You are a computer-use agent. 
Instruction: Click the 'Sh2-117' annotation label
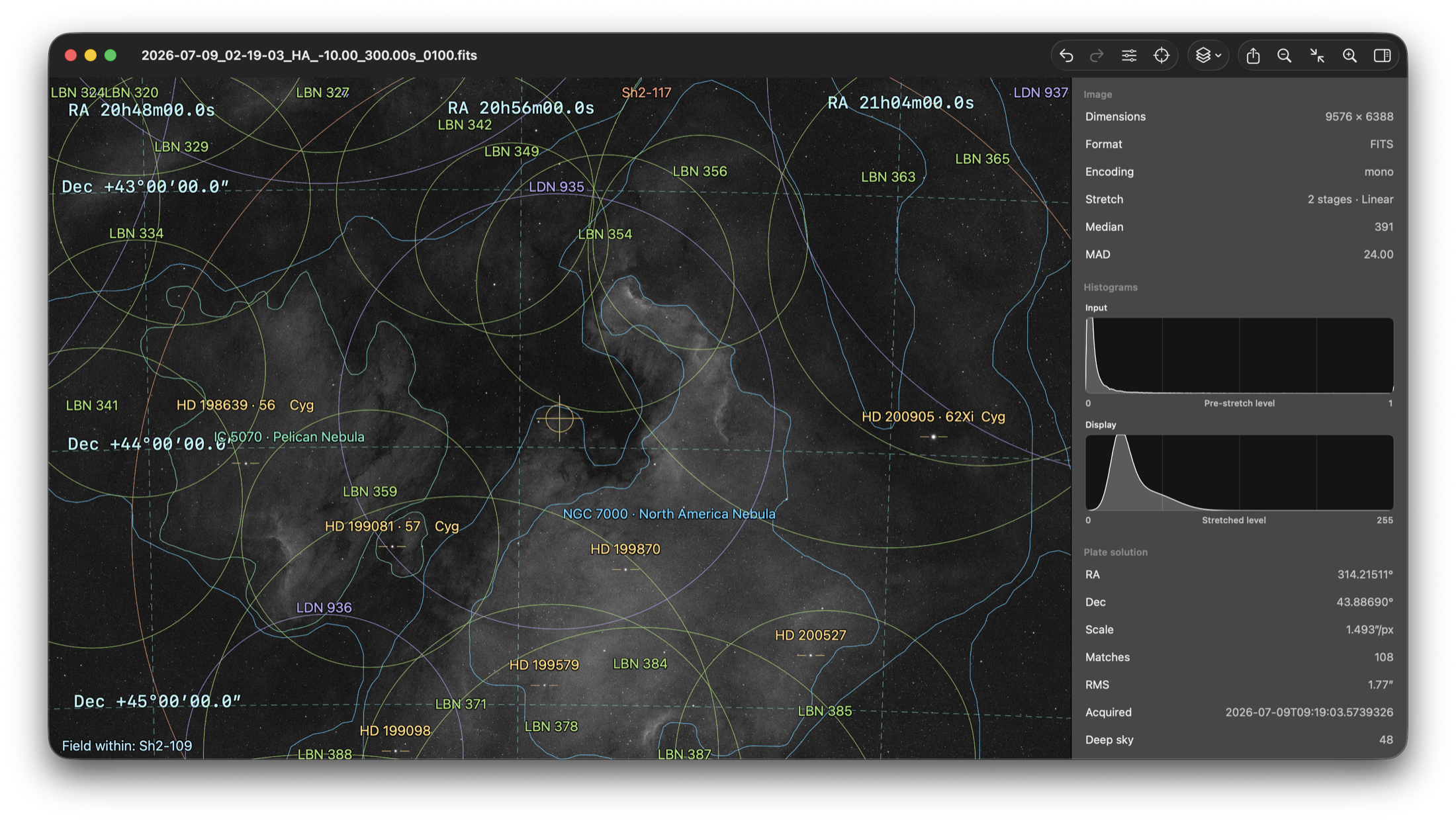point(647,93)
